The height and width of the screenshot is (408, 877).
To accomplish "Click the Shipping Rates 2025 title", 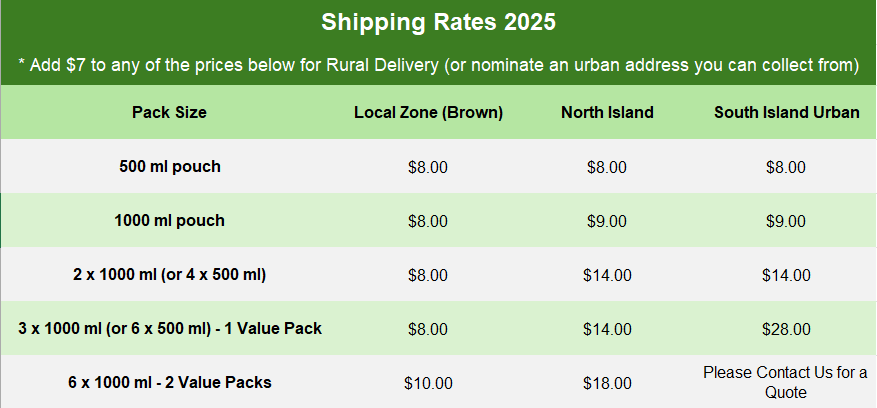I will [x=438, y=21].
